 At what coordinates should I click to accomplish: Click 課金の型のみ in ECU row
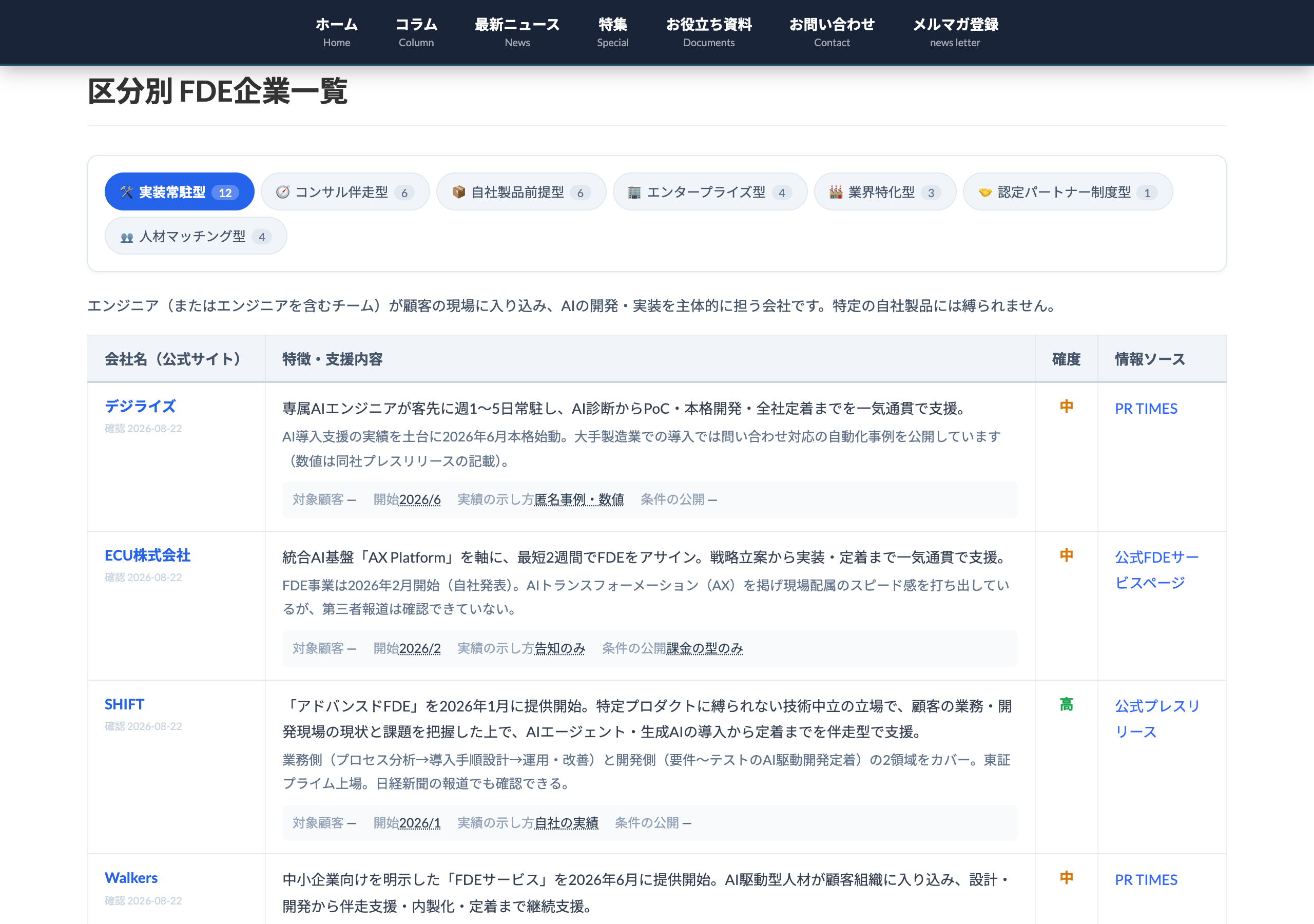click(x=705, y=649)
